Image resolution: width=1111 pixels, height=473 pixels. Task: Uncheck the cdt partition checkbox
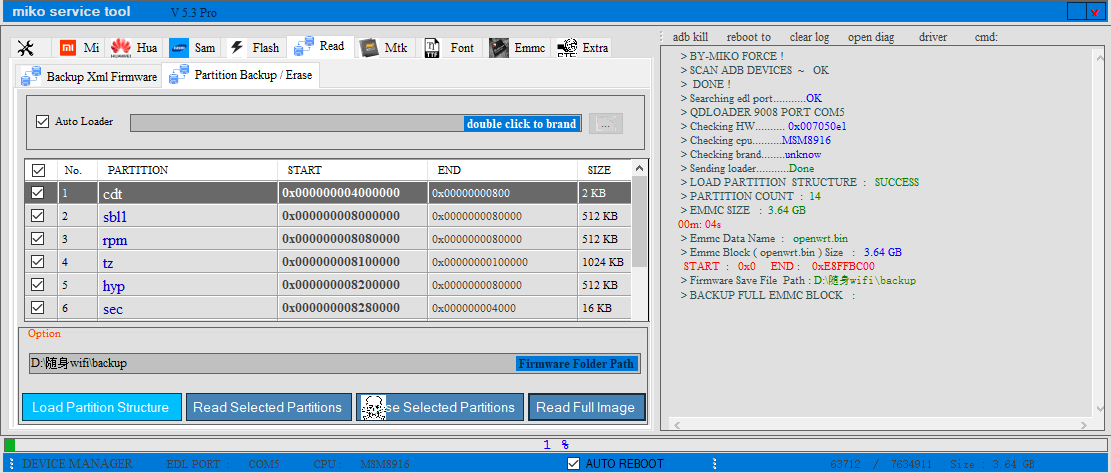click(x=38, y=192)
